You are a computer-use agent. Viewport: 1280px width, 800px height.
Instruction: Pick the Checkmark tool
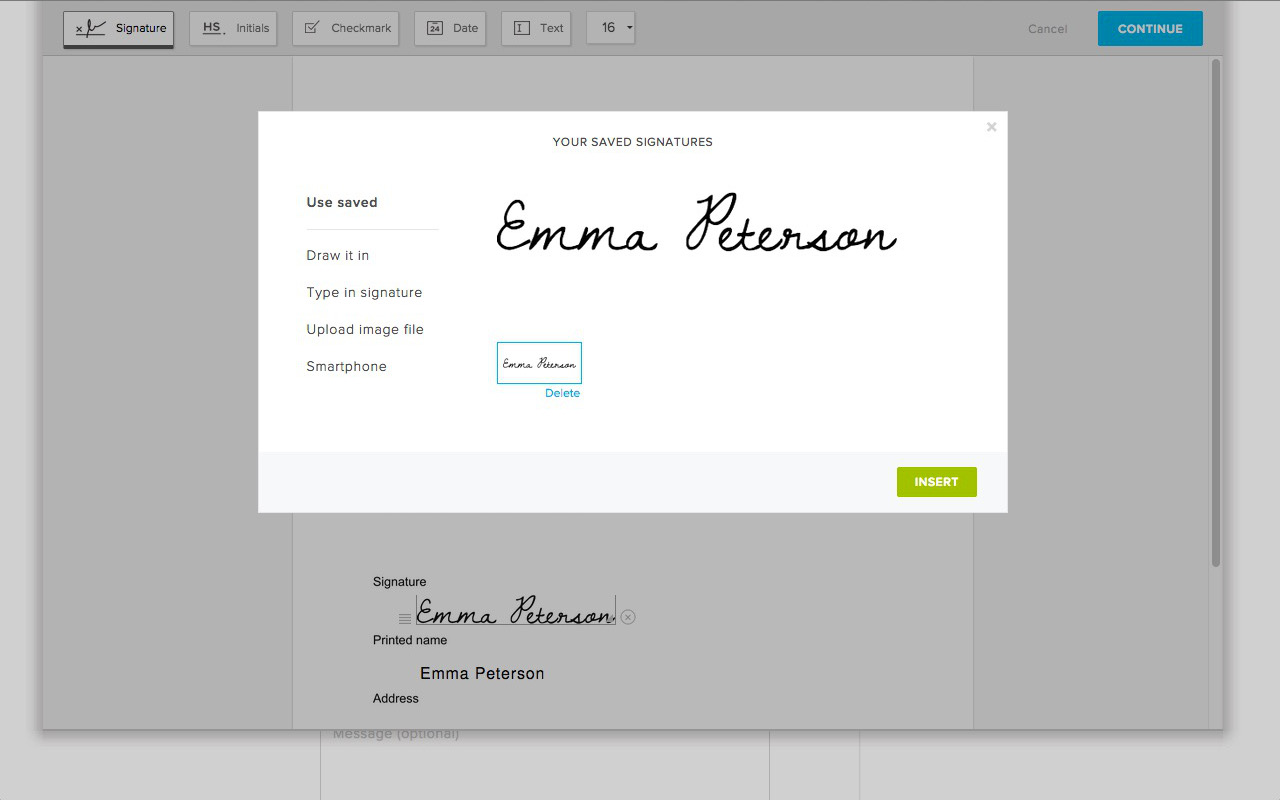[346, 29]
